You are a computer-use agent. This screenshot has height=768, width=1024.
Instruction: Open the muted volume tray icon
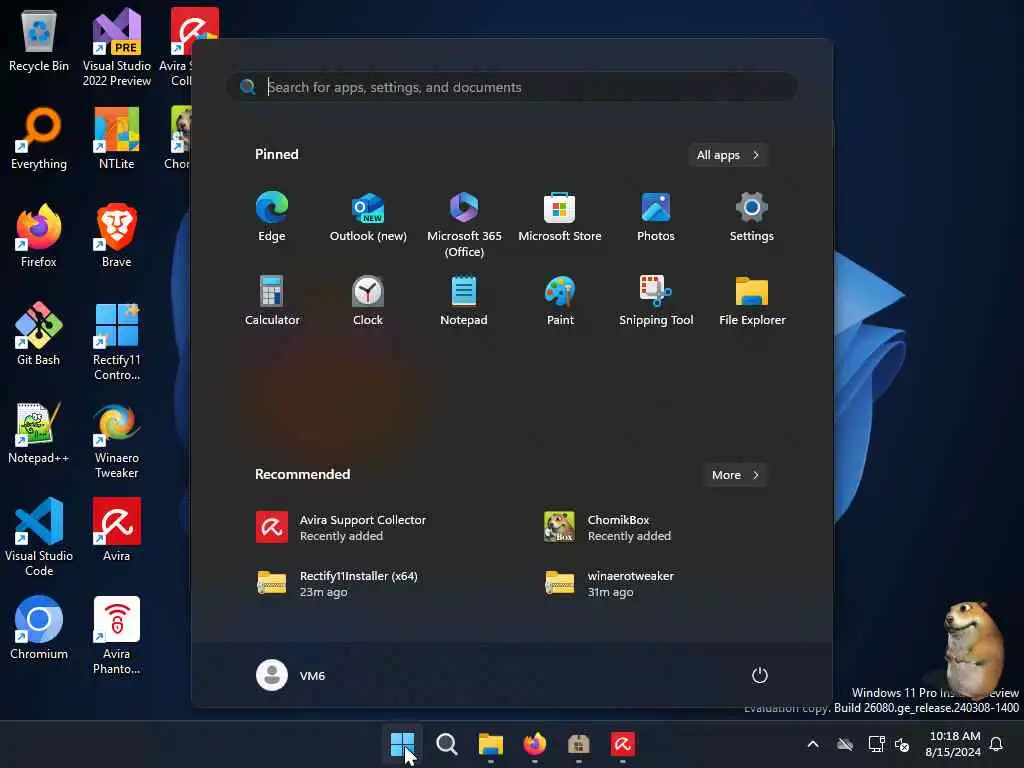[903, 744]
